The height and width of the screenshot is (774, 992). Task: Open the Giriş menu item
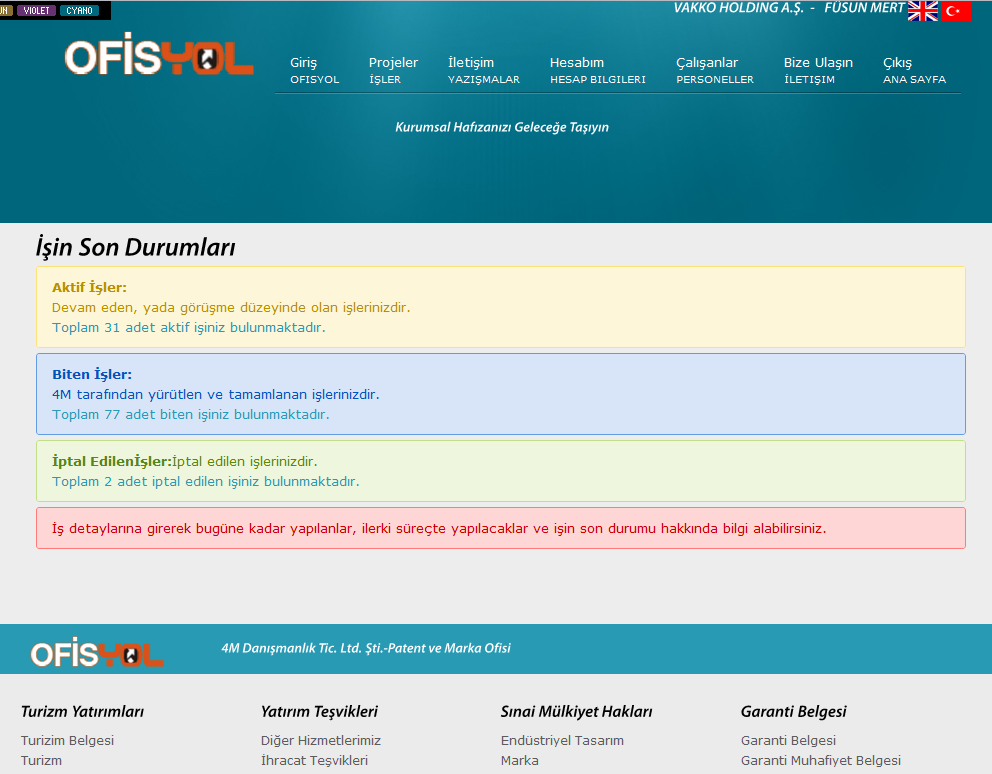314,70
